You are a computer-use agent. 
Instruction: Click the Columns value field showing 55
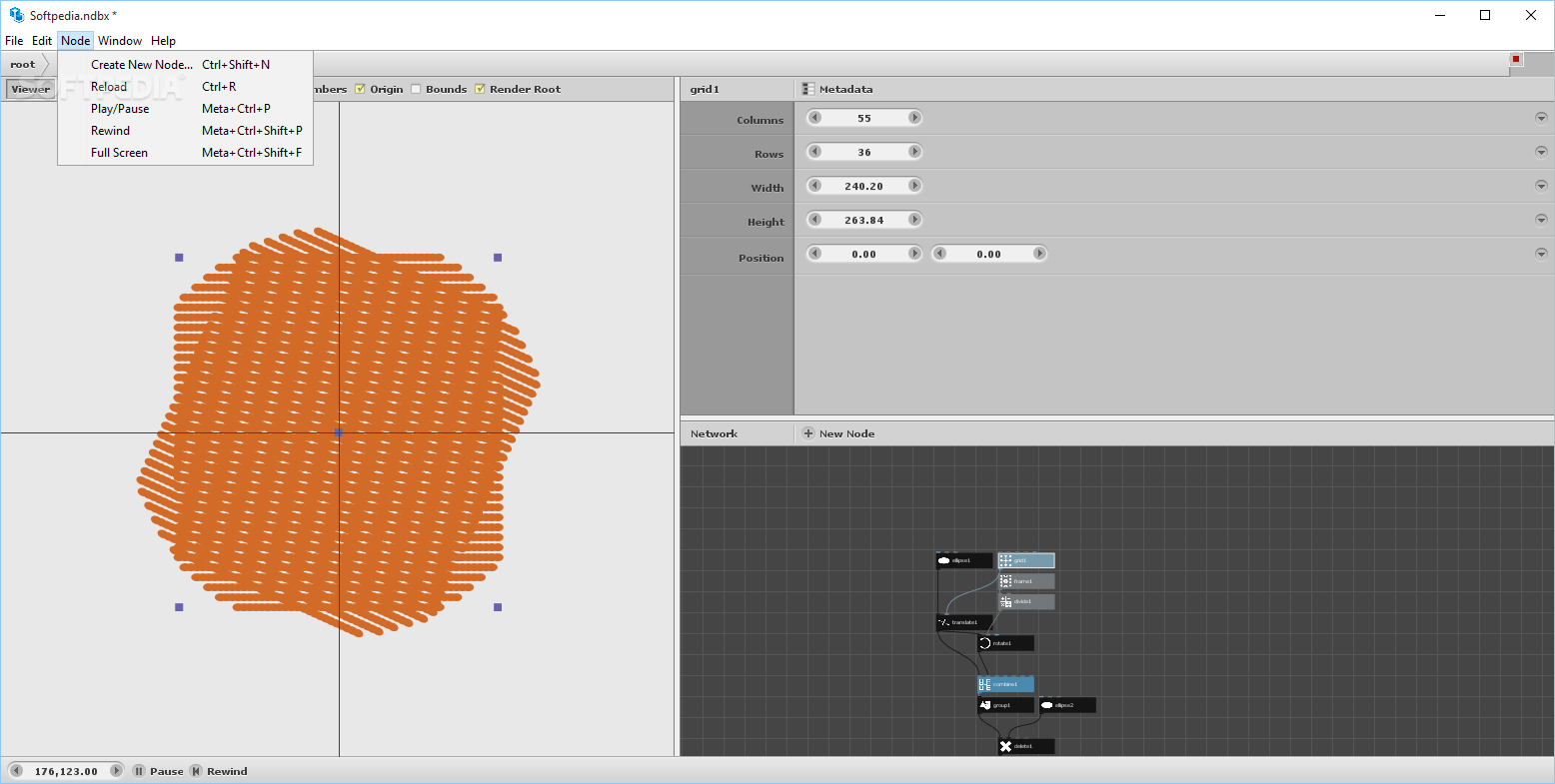coord(864,118)
